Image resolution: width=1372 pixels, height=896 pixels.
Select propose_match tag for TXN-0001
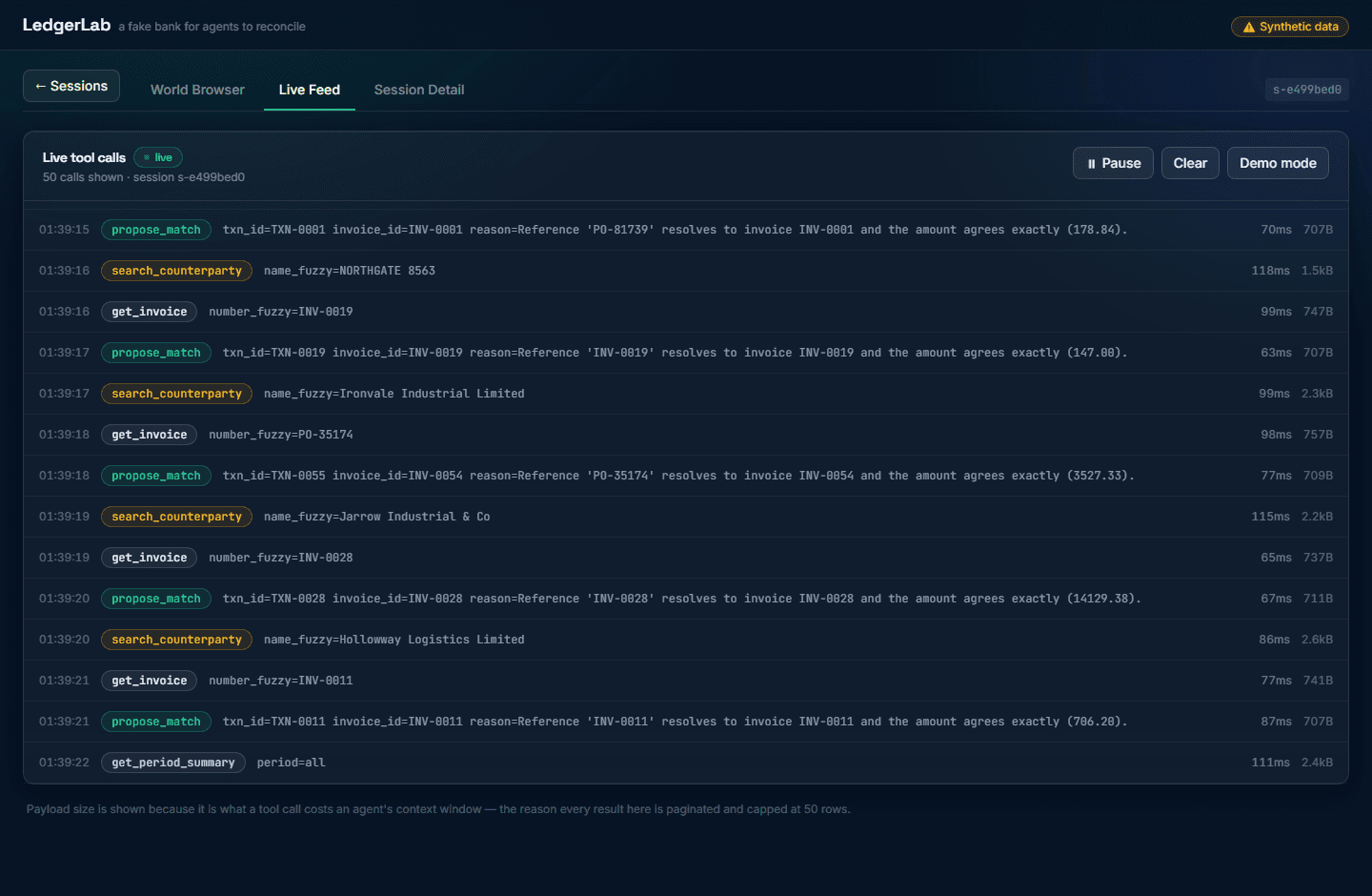click(x=156, y=230)
